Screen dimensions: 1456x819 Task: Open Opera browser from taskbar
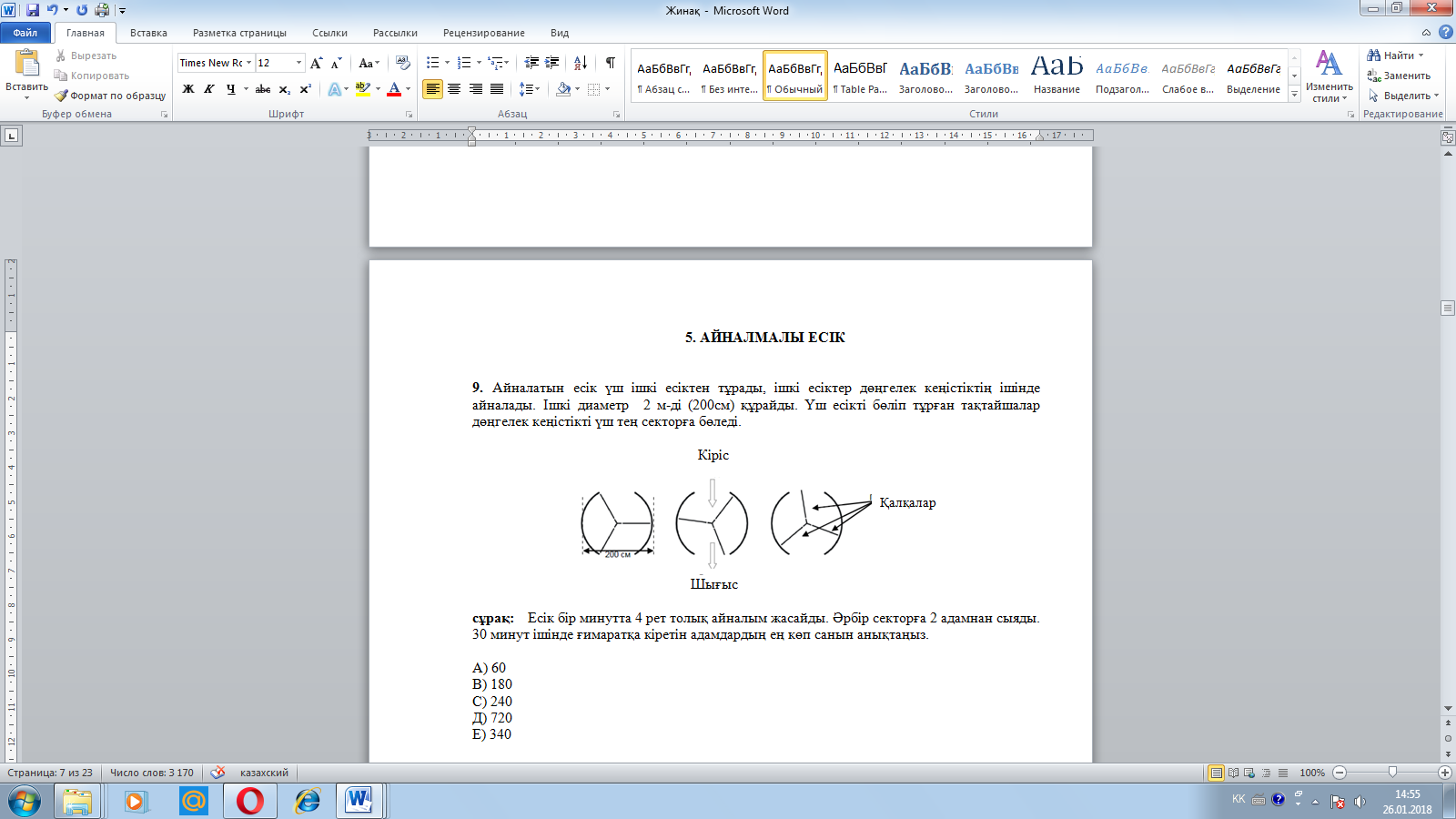click(250, 801)
